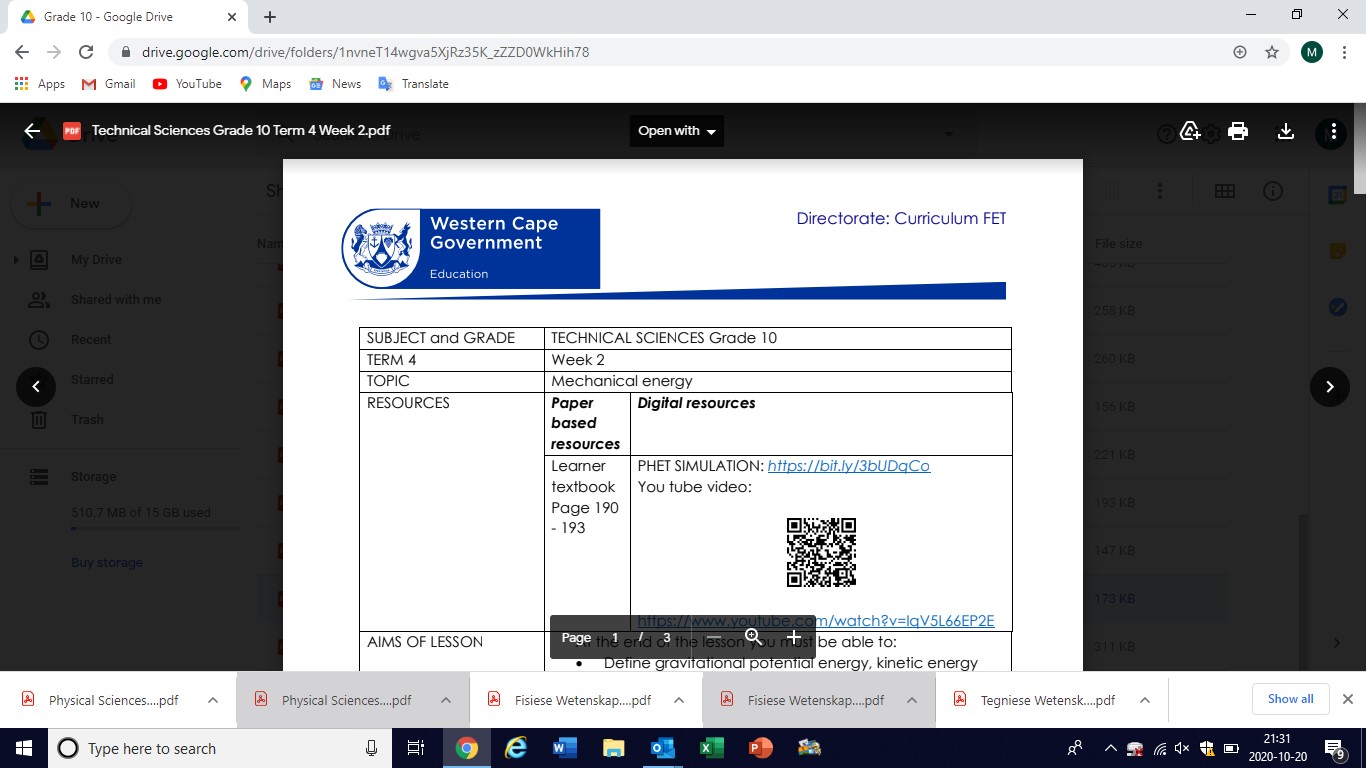Viewport: 1366px width, 768px height.
Task: Click the muted speaker volume icon
Action: tap(1182, 748)
